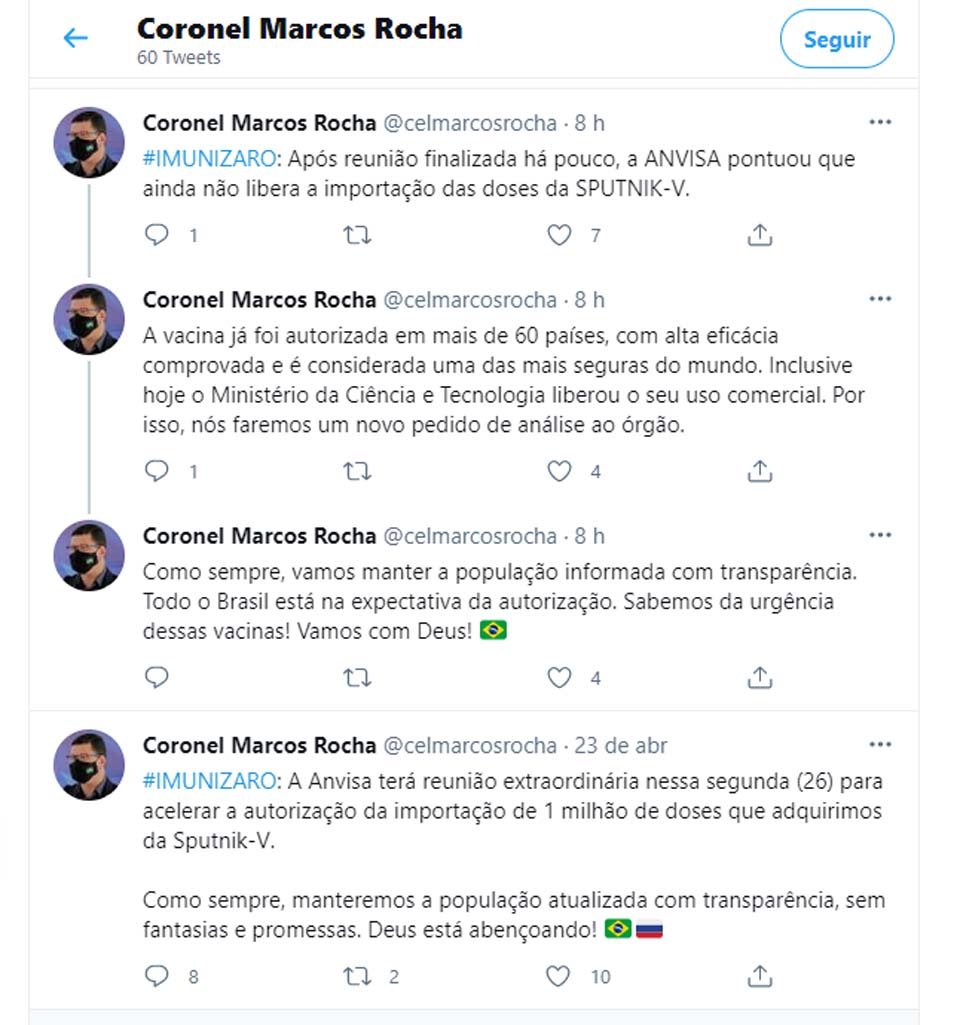Like the tweet with 7 likes
The image size is (960, 1025).
point(559,235)
